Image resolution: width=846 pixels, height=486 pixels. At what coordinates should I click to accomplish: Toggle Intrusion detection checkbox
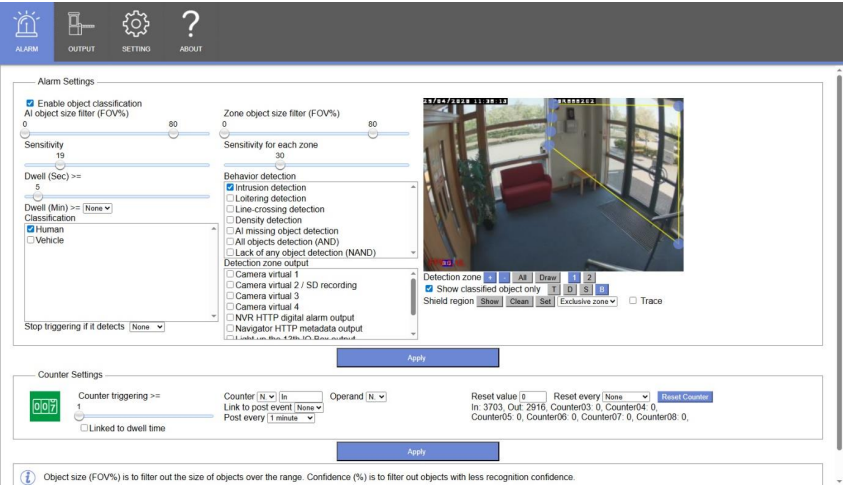pos(230,187)
